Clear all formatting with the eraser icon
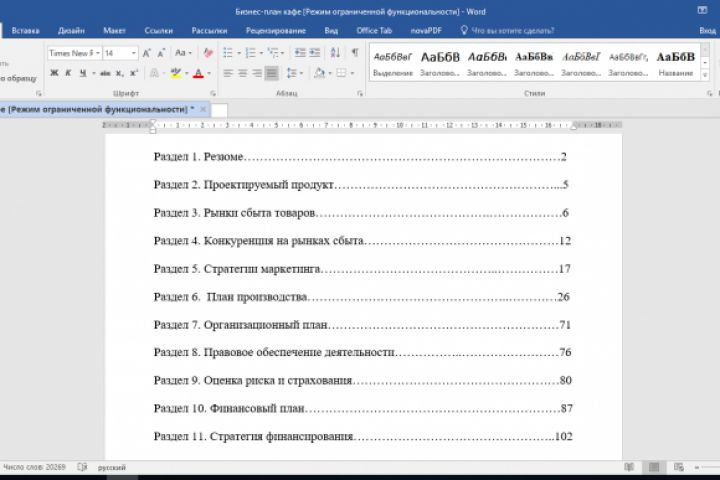This screenshot has width=720, height=480. click(x=208, y=53)
